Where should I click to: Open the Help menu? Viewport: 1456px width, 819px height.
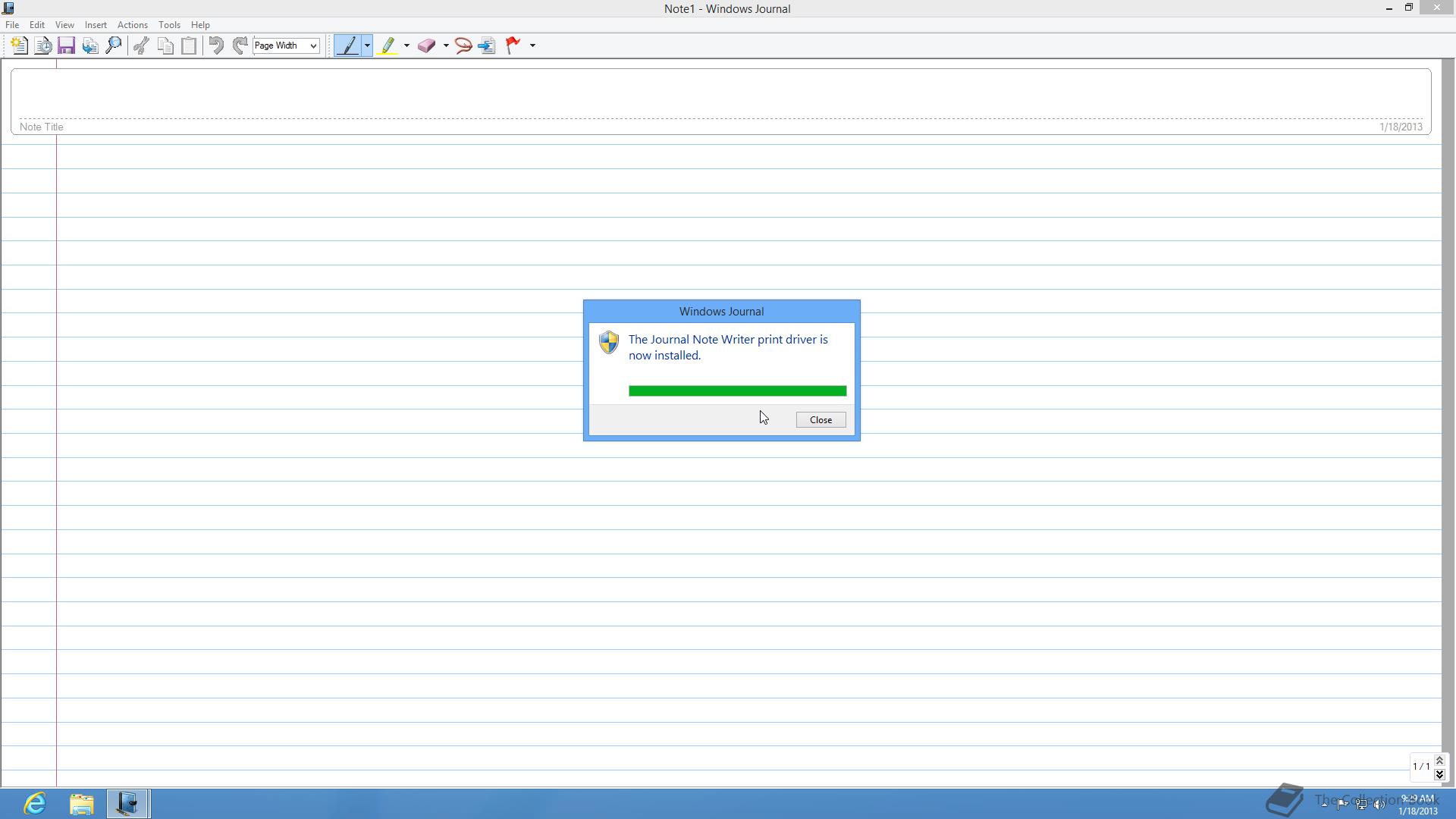point(200,25)
